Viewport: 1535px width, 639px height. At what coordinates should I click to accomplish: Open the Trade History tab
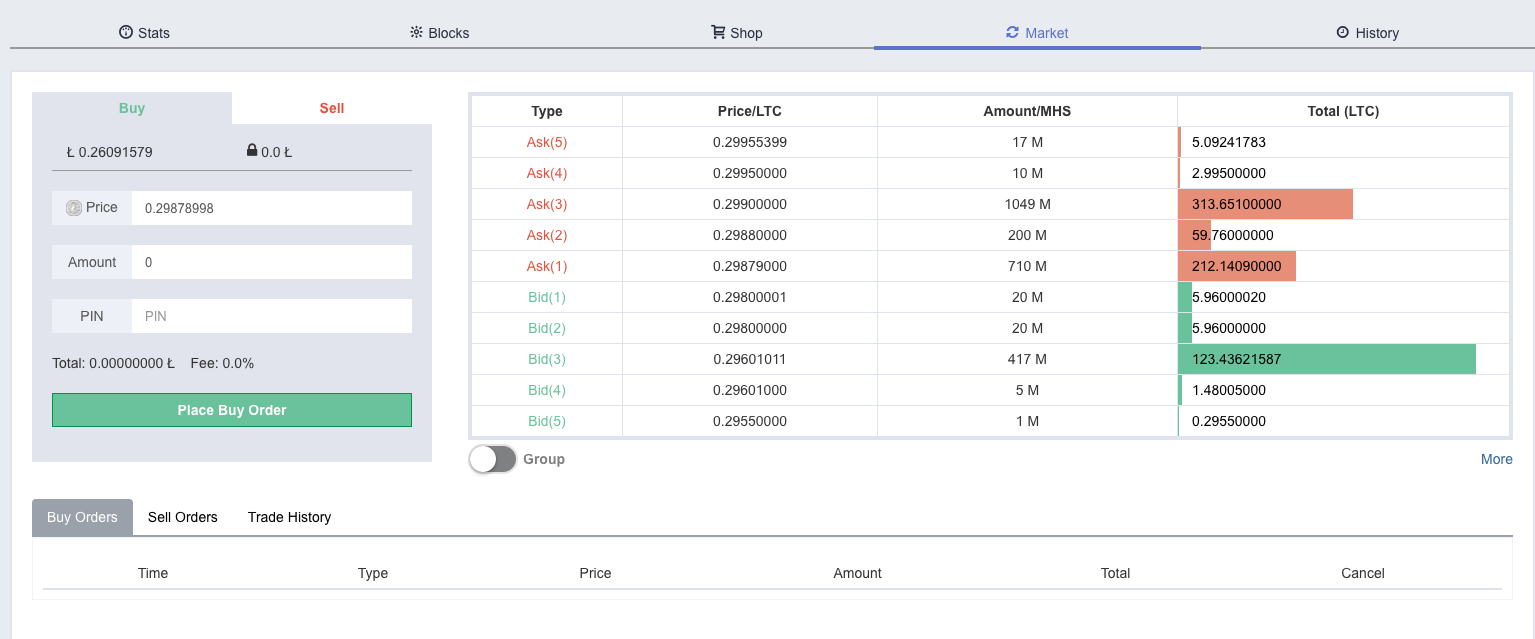pos(289,517)
